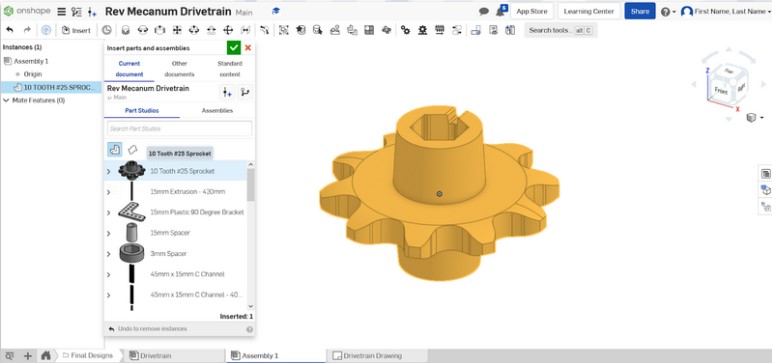The width and height of the screenshot is (772, 363).
Task: Select the Gear relation tool
Action: coord(405,30)
